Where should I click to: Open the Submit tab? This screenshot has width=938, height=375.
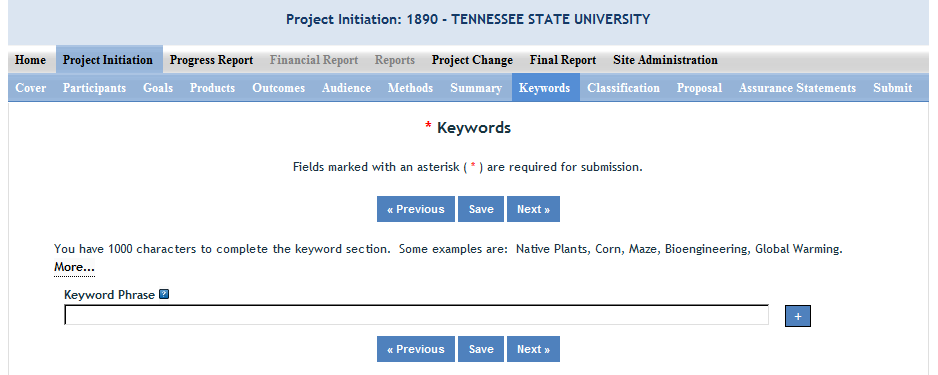pos(892,88)
